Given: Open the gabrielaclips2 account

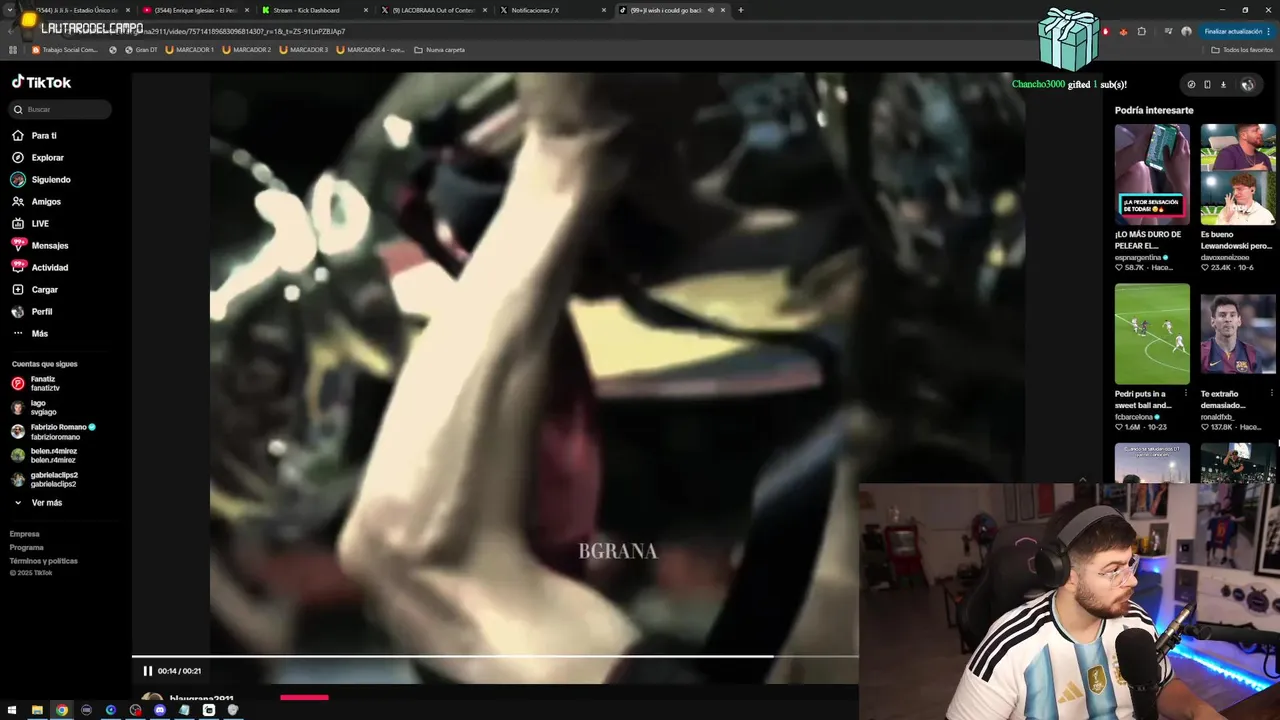Looking at the screenshot, I should click(44, 479).
